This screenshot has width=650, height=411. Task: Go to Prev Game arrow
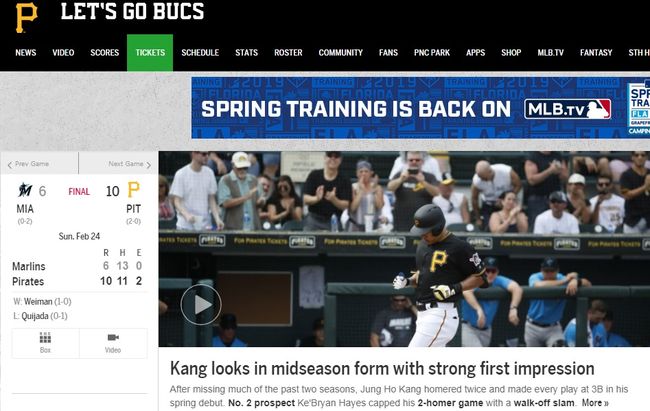[10, 165]
